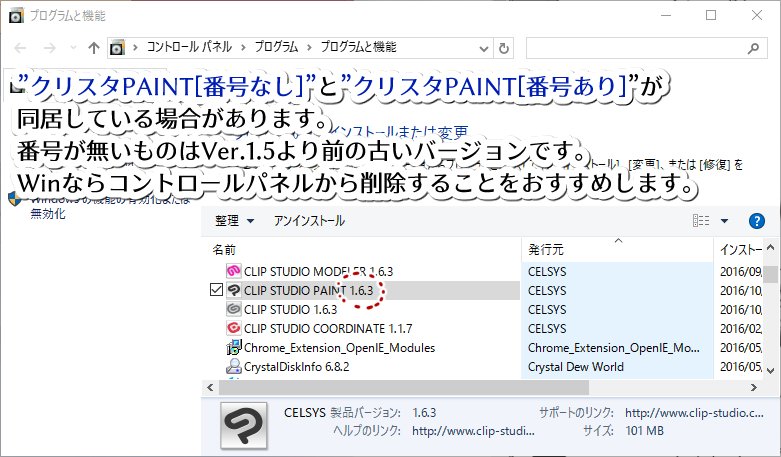Click the CLIP STUDIO 1.6.3 gray icon
The width and height of the screenshot is (781, 457).
(x=234, y=309)
